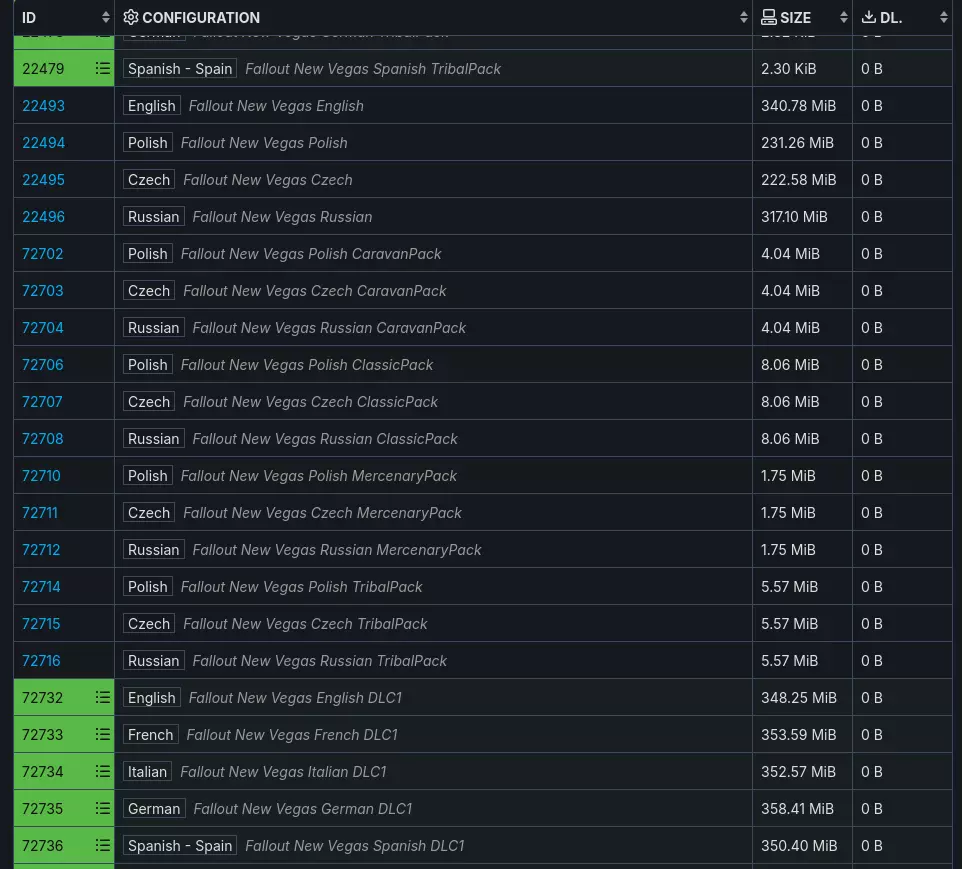Screen dimensions: 962x869
Task: Open depot 22494 link
Action: click(x=43, y=142)
